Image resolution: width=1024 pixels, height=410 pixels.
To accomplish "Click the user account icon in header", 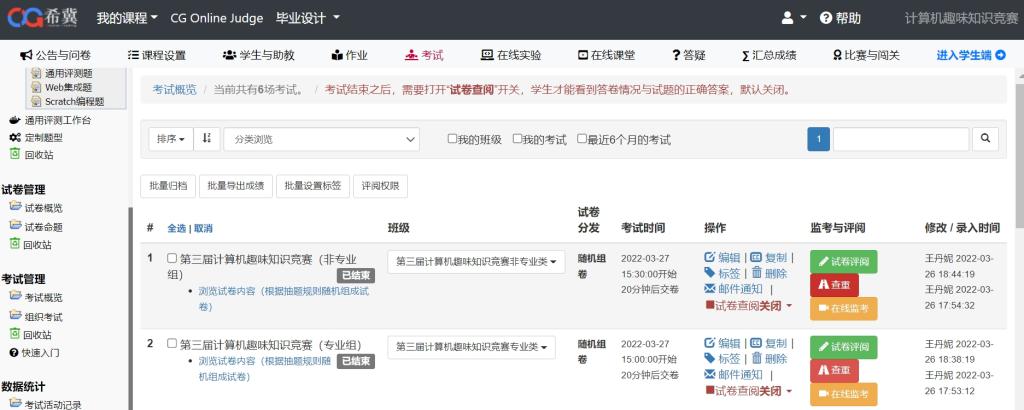I will [x=793, y=18].
